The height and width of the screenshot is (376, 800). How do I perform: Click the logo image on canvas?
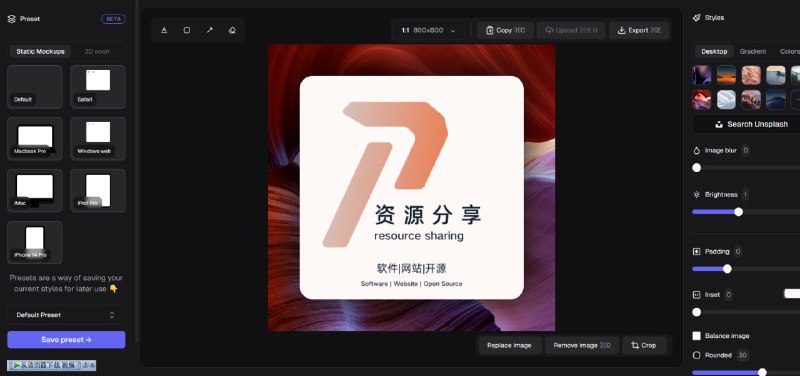pos(412,187)
